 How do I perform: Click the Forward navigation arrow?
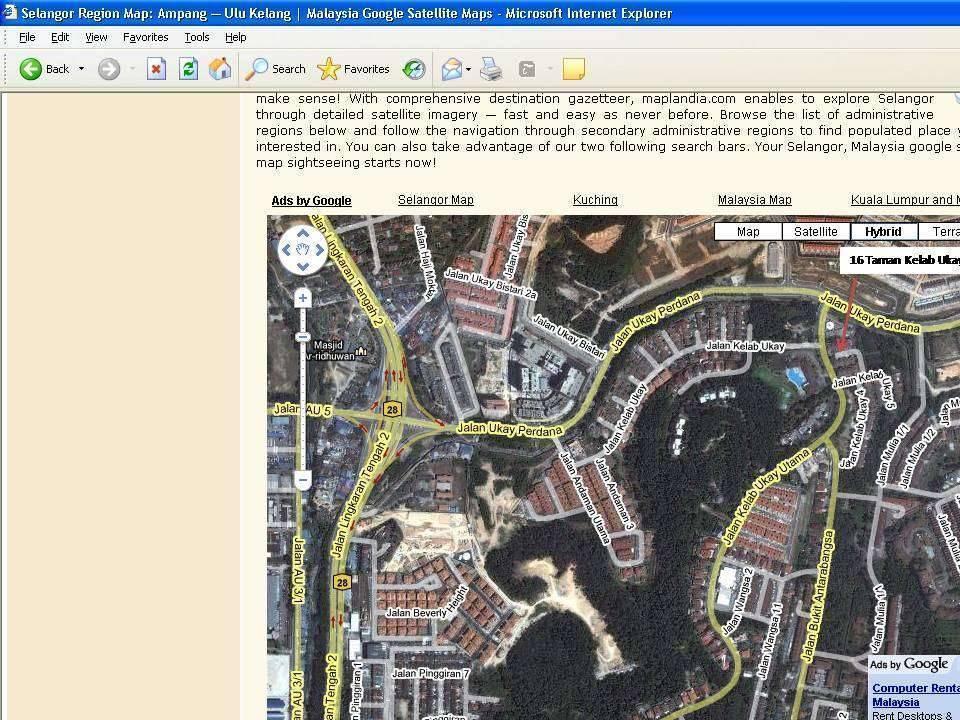pyautogui.click(x=109, y=69)
